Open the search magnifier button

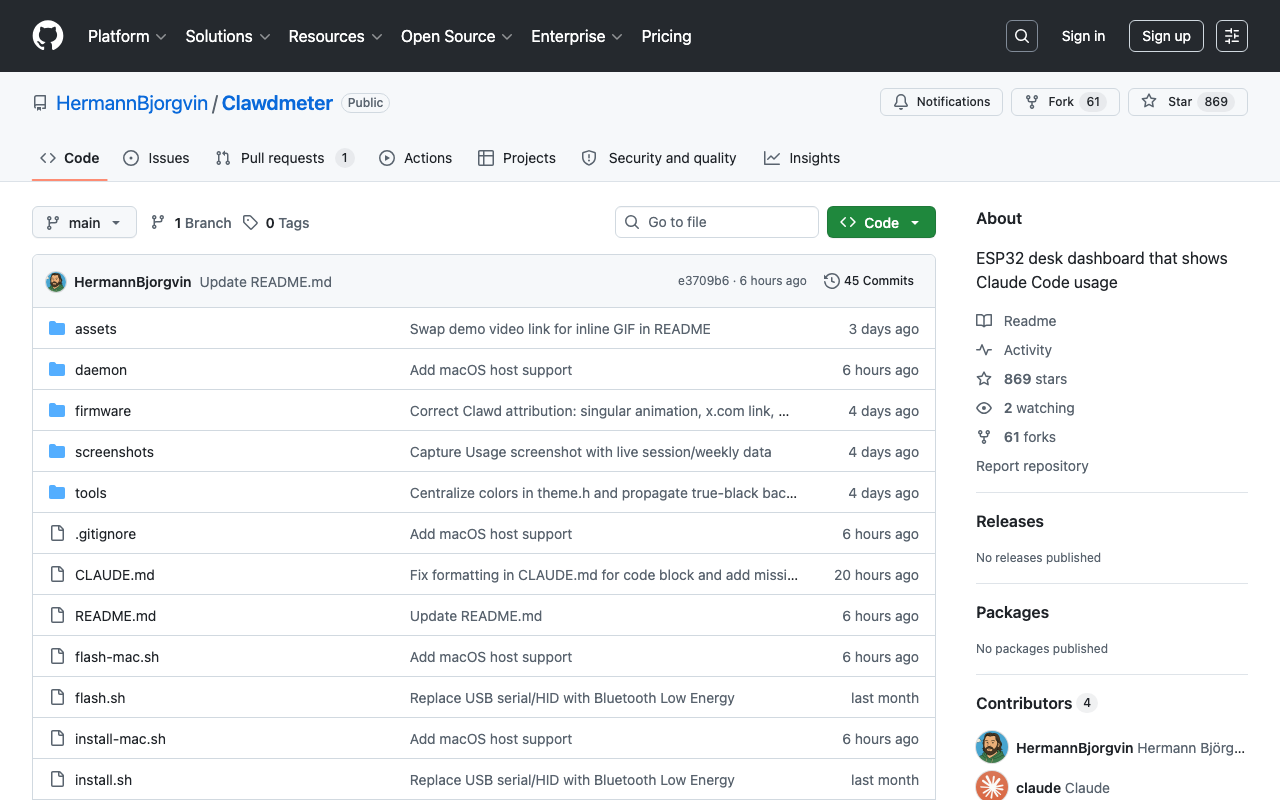coord(1022,36)
